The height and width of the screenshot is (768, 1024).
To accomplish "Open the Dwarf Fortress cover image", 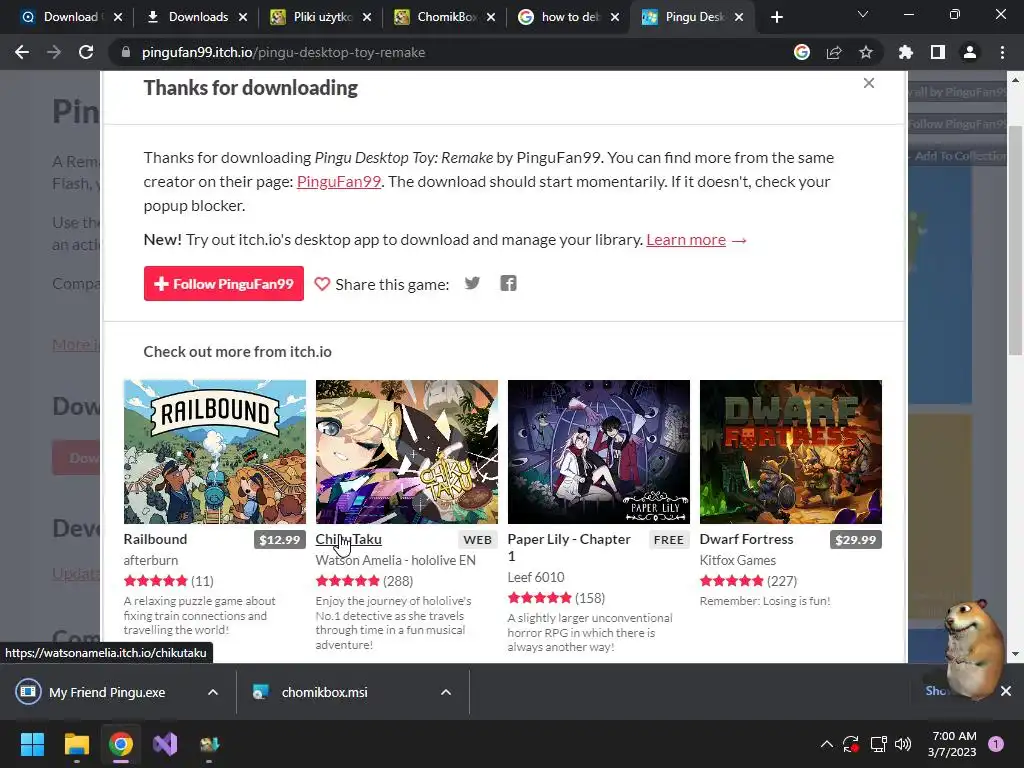I will tap(791, 452).
